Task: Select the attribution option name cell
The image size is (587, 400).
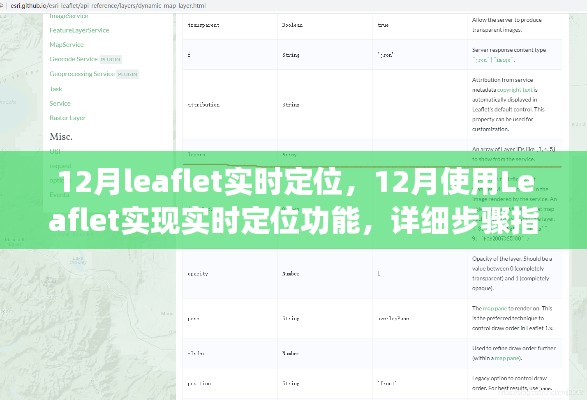Action: [203, 105]
